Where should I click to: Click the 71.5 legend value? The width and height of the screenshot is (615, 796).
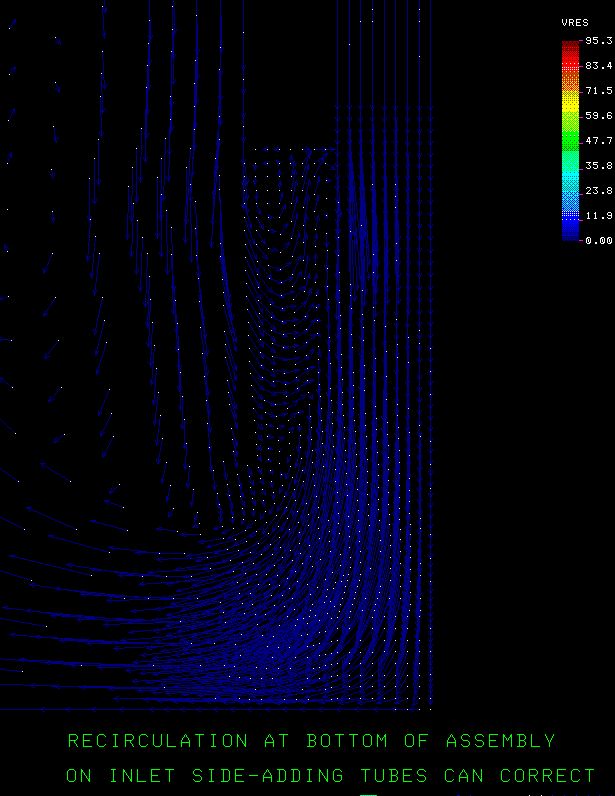[599, 90]
